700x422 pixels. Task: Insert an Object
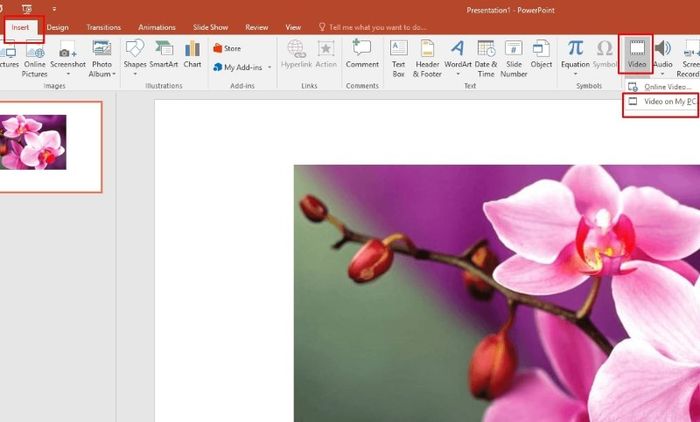coord(541,54)
